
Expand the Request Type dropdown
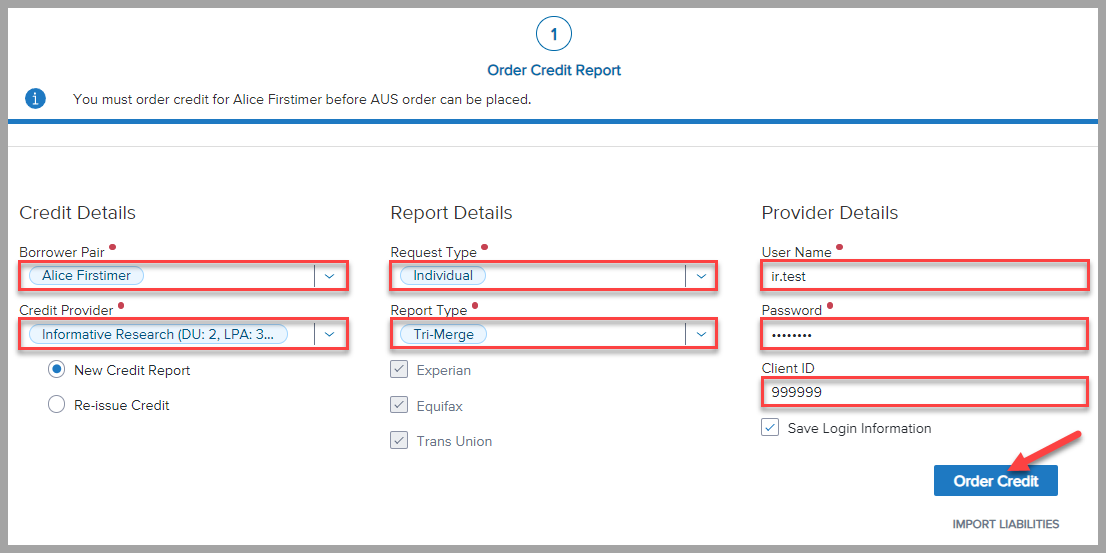click(x=701, y=276)
